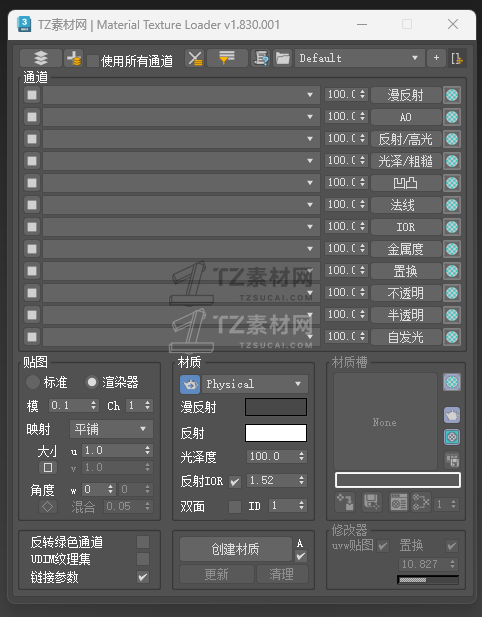Toggle the 漫反射 channel row checkbox
This screenshot has width=482, height=617.
pos(32,95)
